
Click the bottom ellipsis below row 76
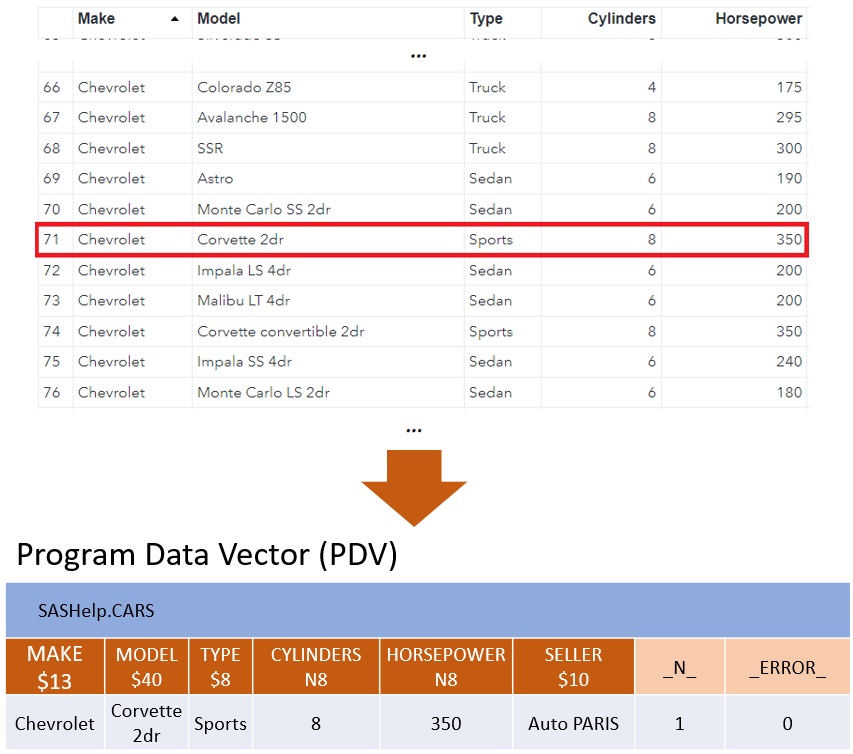coord(414,430)
